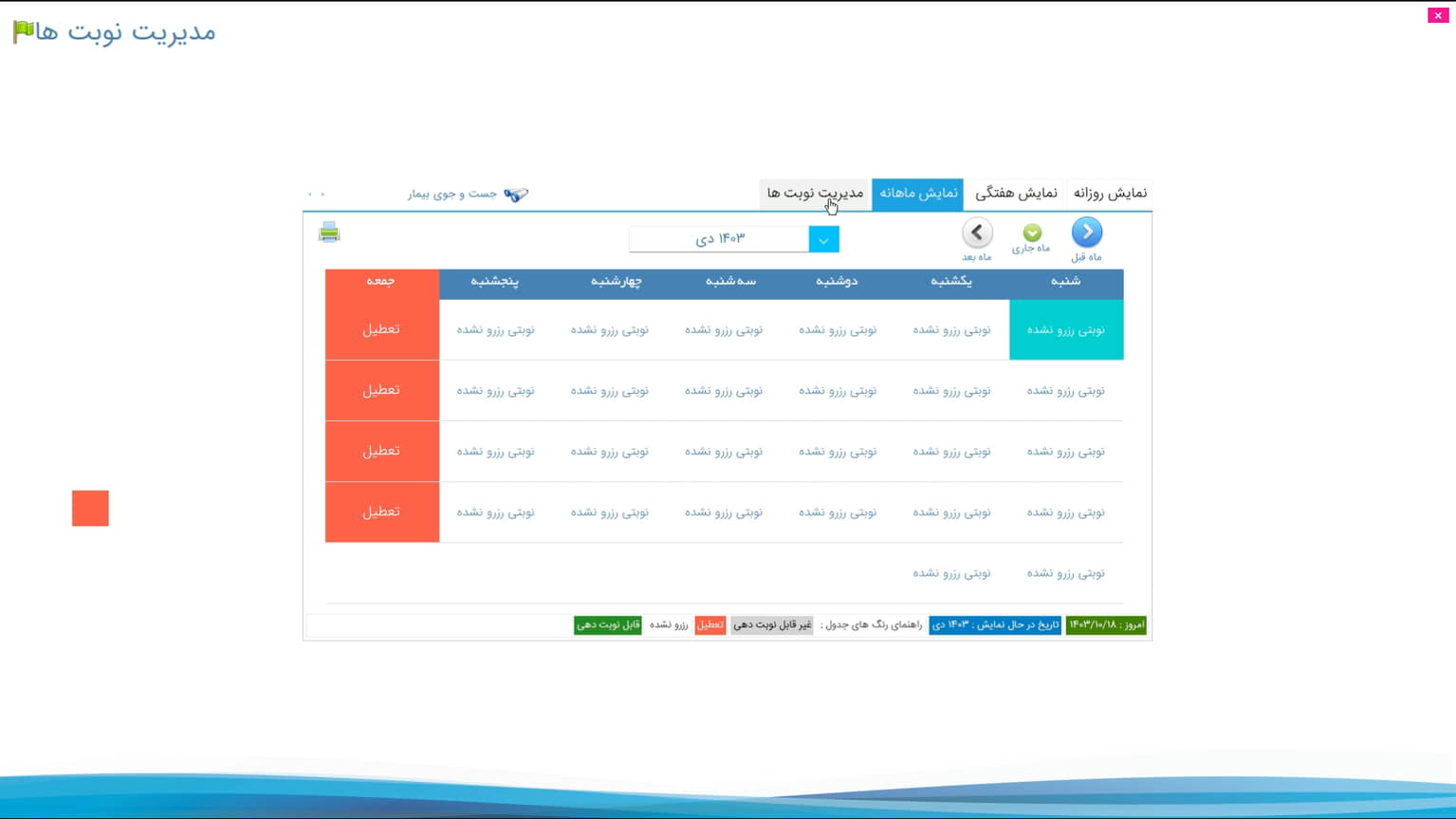Open the مدیریت نوبت ها tab
Image resolution: width=1456 pixels, height=819 pixels.
point(815,194)
